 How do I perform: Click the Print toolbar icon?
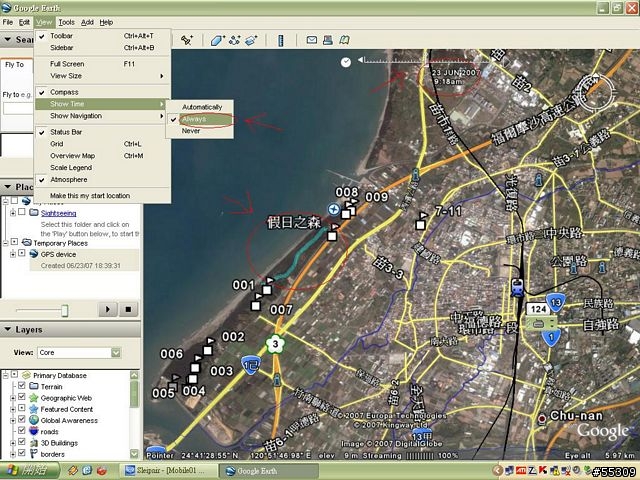[327, 40]
